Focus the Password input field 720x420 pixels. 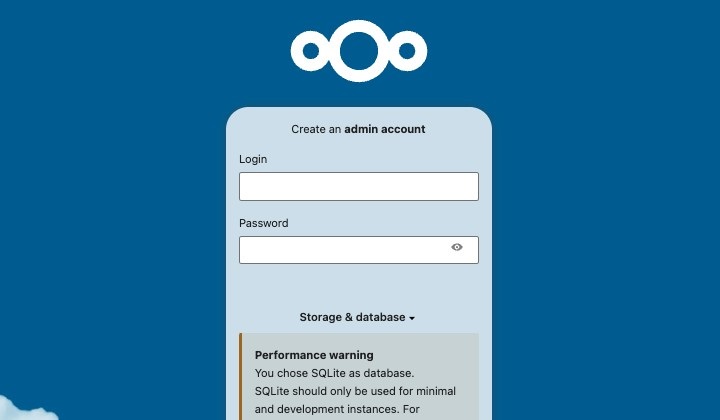[x=340, y=250]
